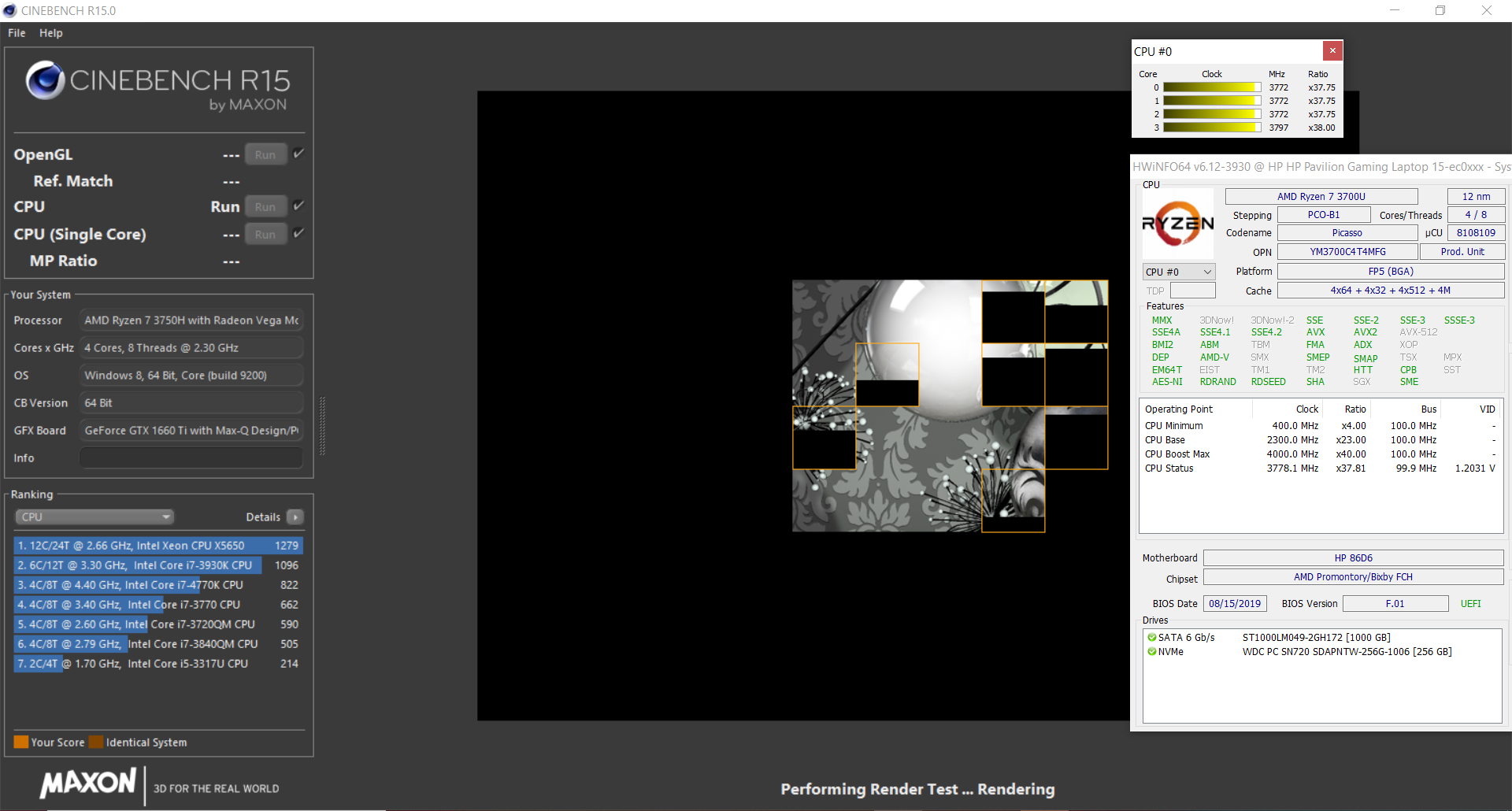Toggle the CPU Single Core test checkbox
The image size is (1512, 811).
298,233
